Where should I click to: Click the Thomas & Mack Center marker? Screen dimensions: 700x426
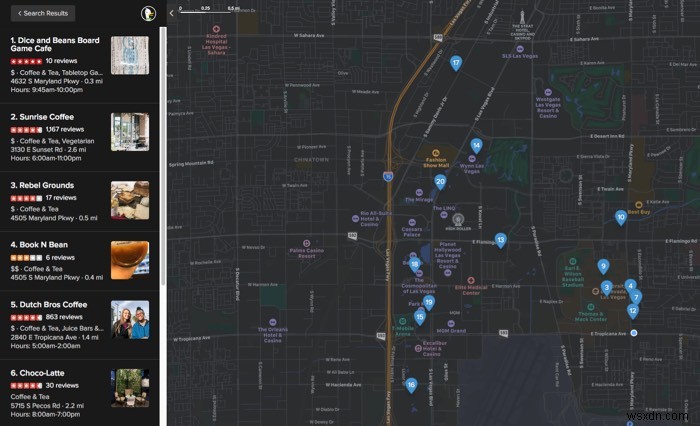pos(591,307)
